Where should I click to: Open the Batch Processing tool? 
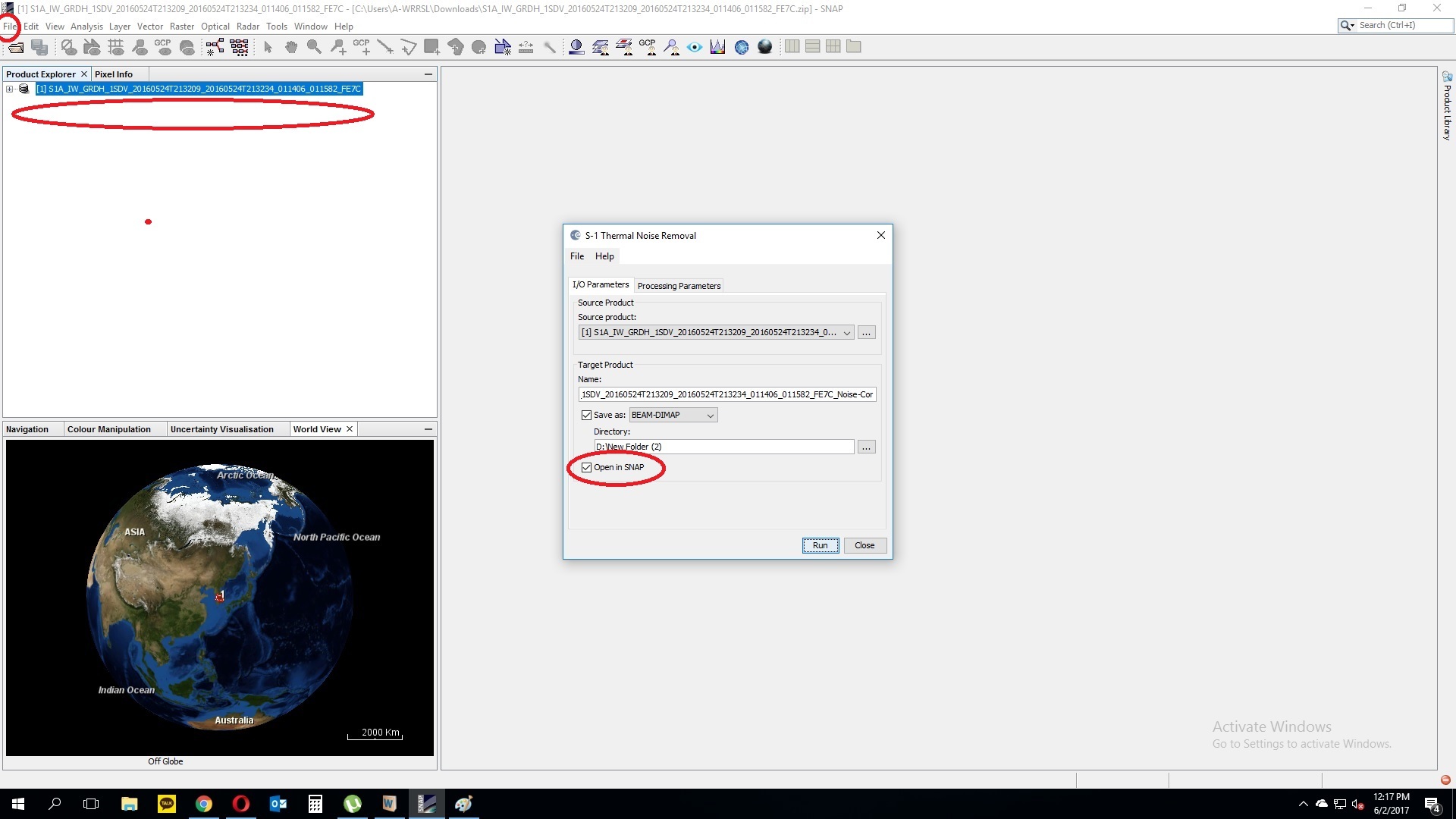[239, 47]
